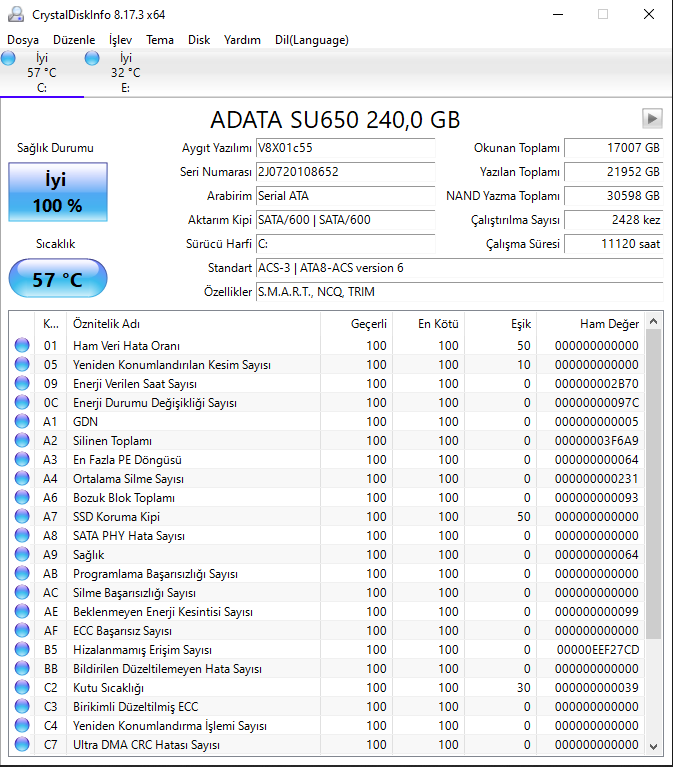Image resolution: width=673 pixels, height=767 pixels.
Task: Click the Aktarım Kipi field SATA/600
Action: (345, 220)
